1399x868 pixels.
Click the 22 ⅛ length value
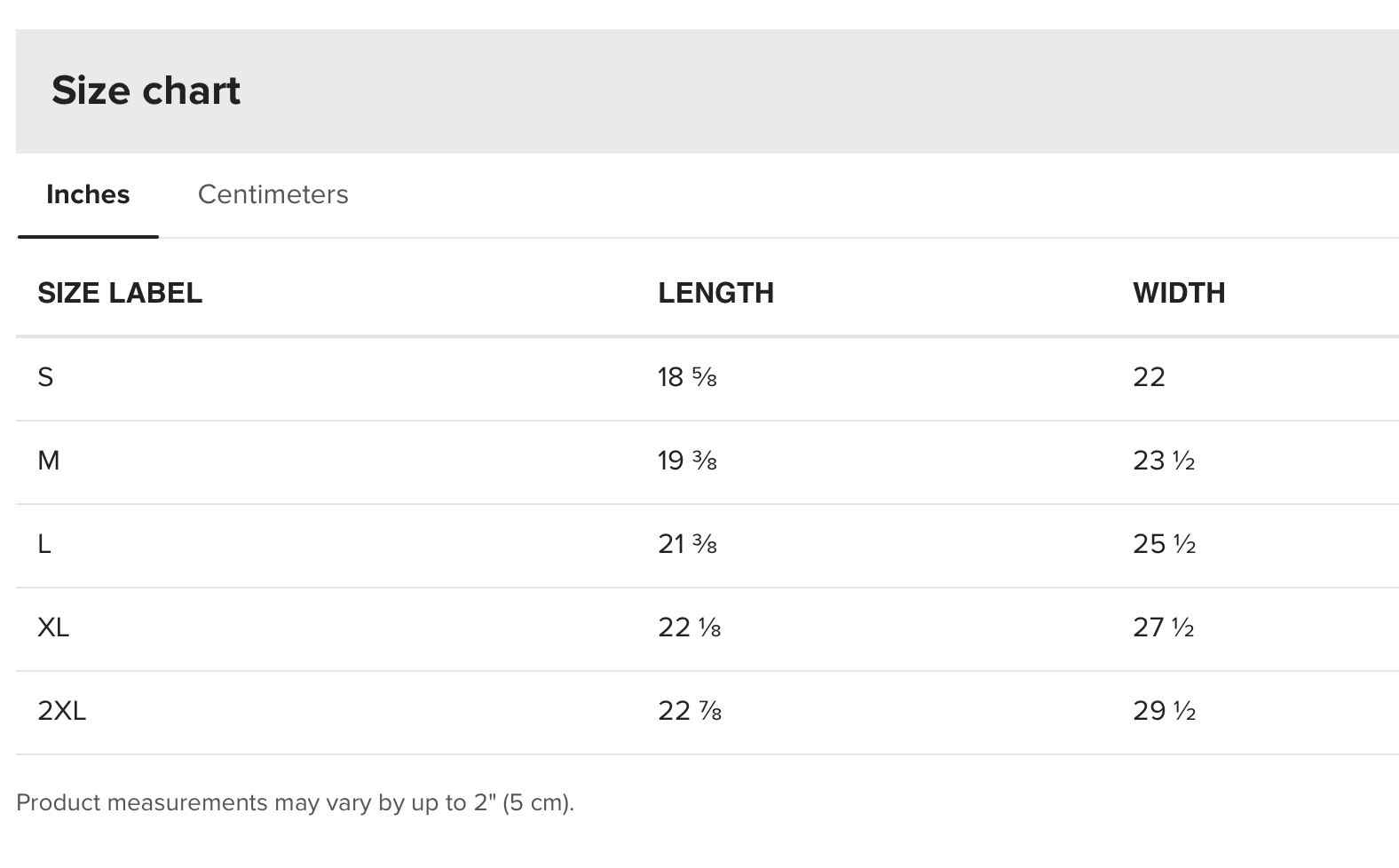point(689,627)
